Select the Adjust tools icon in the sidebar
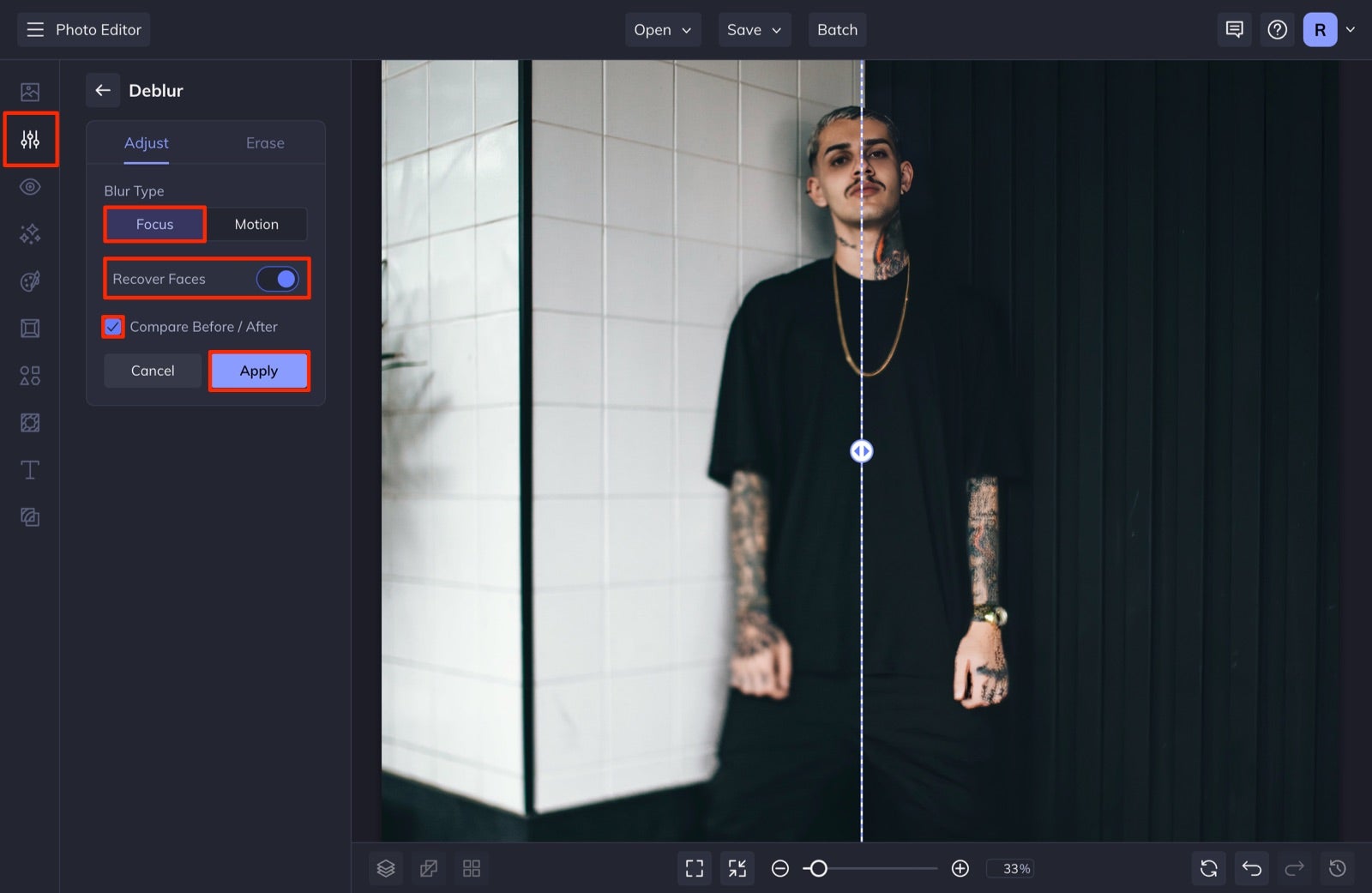The image size is (1372, 893). (30, 138)
